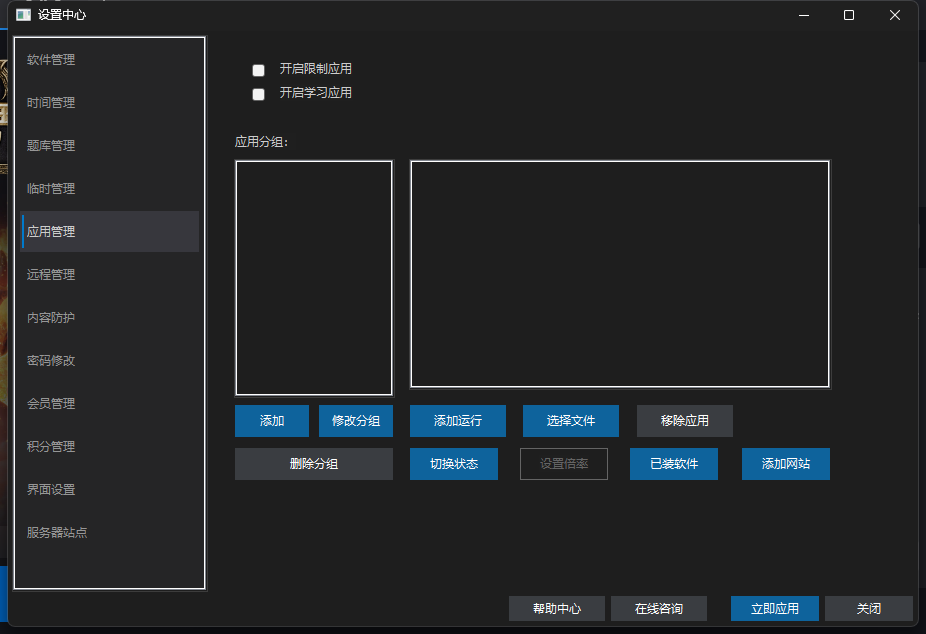Go to 临时管理 settings page
926x634 pixels.
point(109,189)
